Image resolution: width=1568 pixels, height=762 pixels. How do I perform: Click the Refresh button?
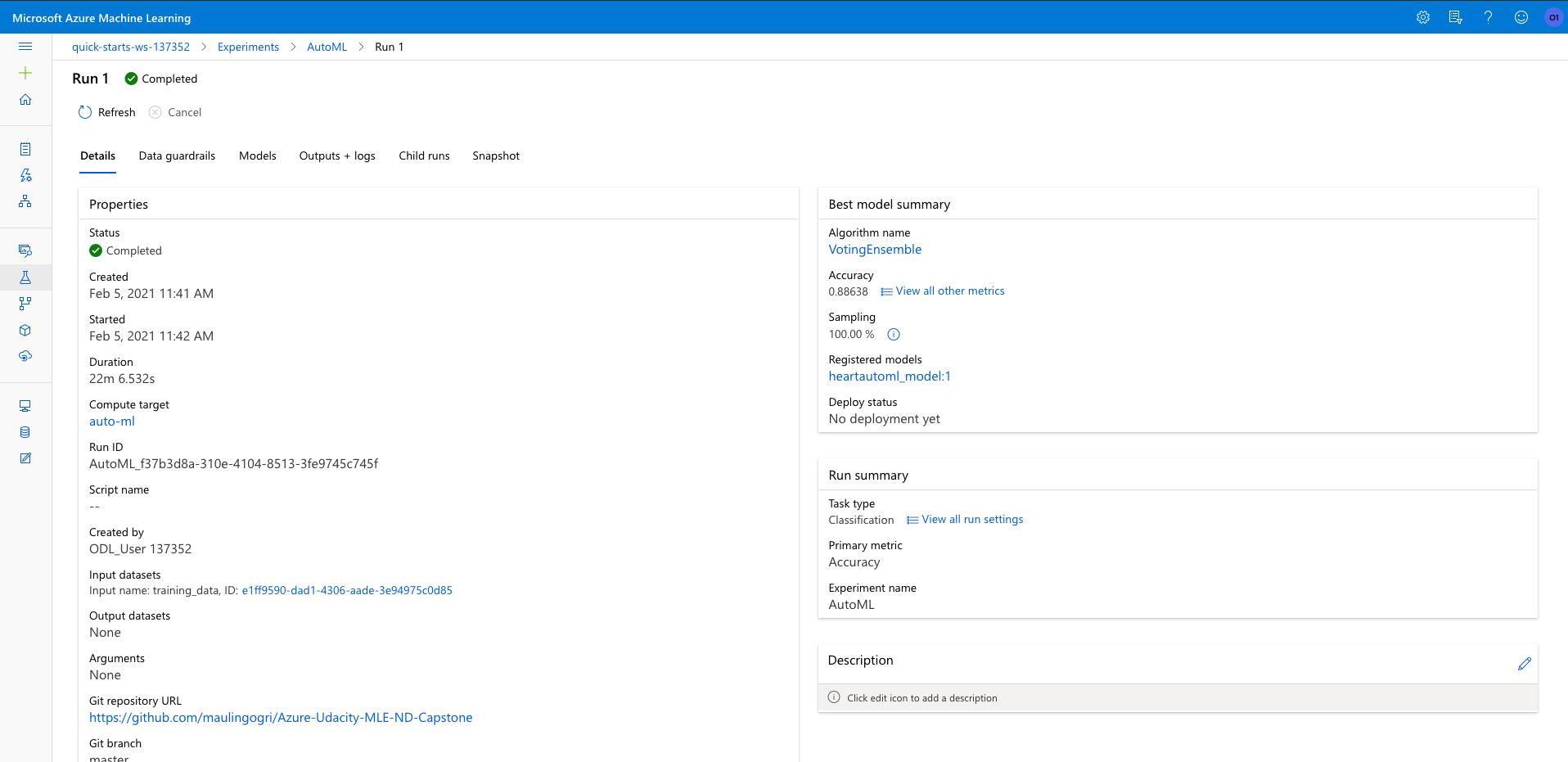[x=106, y=112]
